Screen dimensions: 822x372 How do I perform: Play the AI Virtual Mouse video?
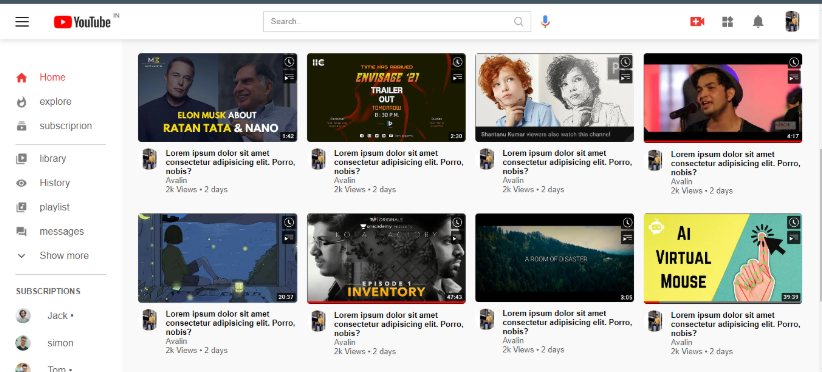click(723, 258)
